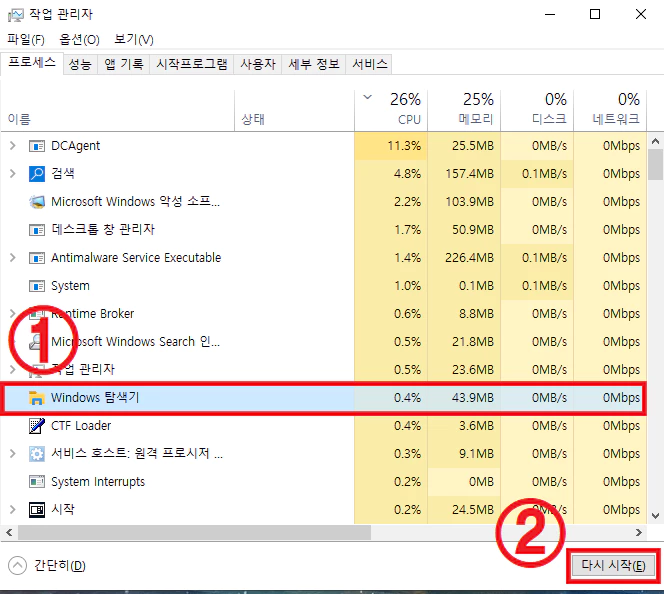Switch to the 성능 tab

(x=80, y=64)
